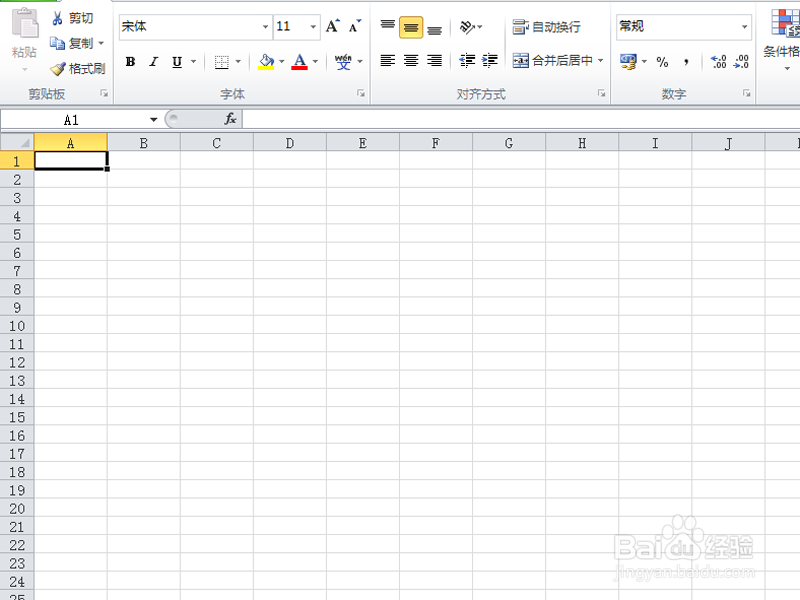This screenshot has height=600, width=800.
Task: Apply red font color
Action: point(299,62)
